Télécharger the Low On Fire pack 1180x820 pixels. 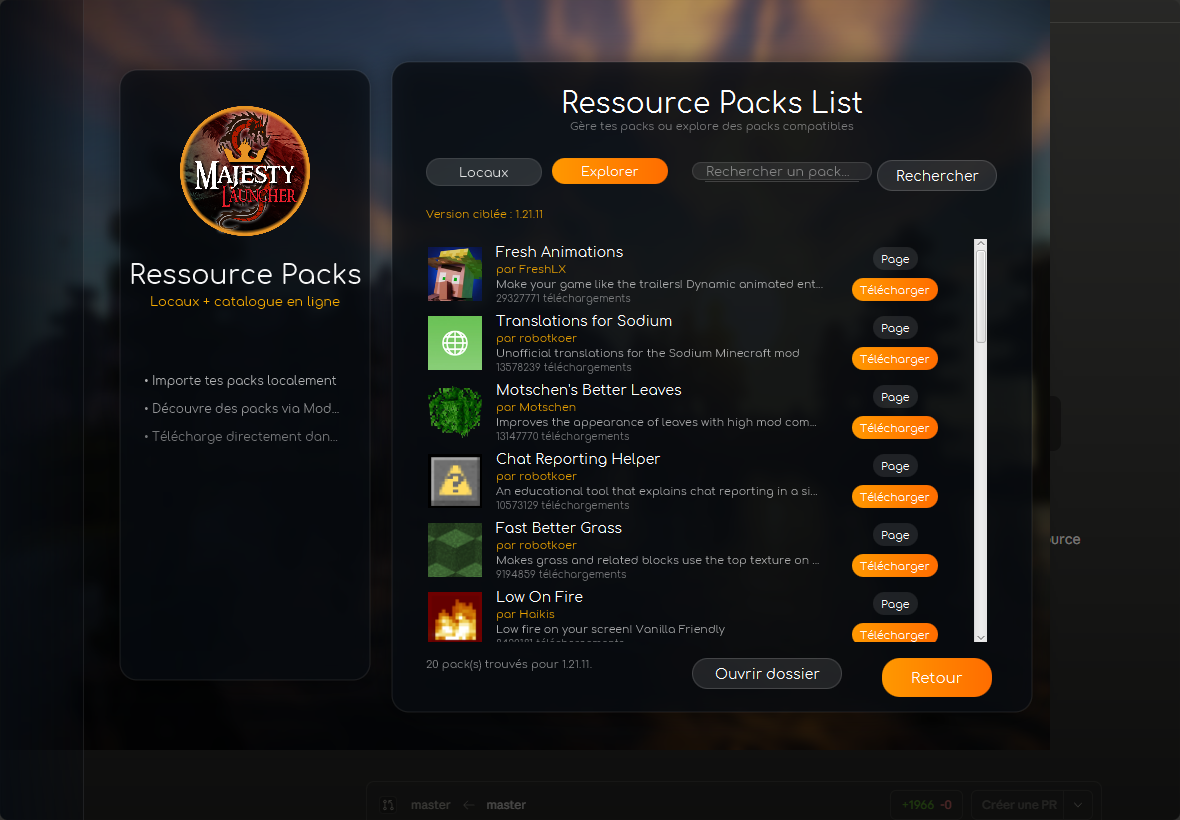tap(894, 633)
